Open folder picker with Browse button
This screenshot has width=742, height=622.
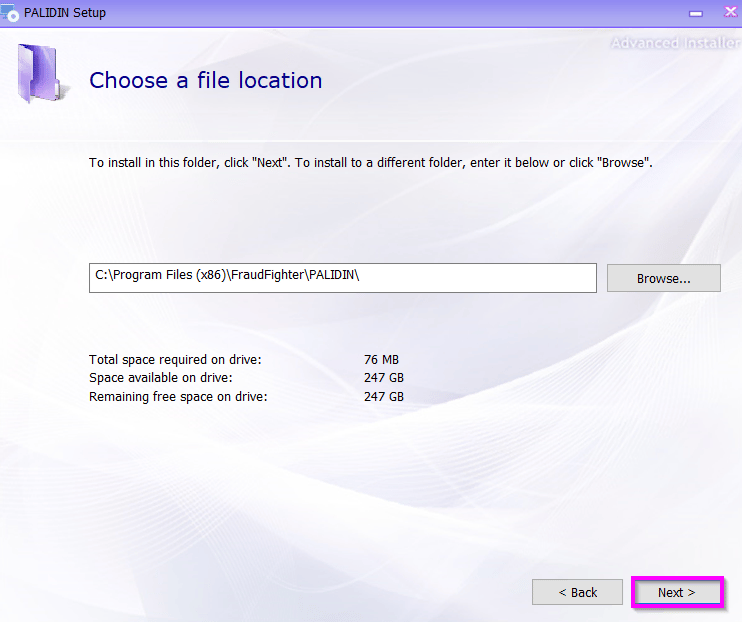(x=663, y=278)
